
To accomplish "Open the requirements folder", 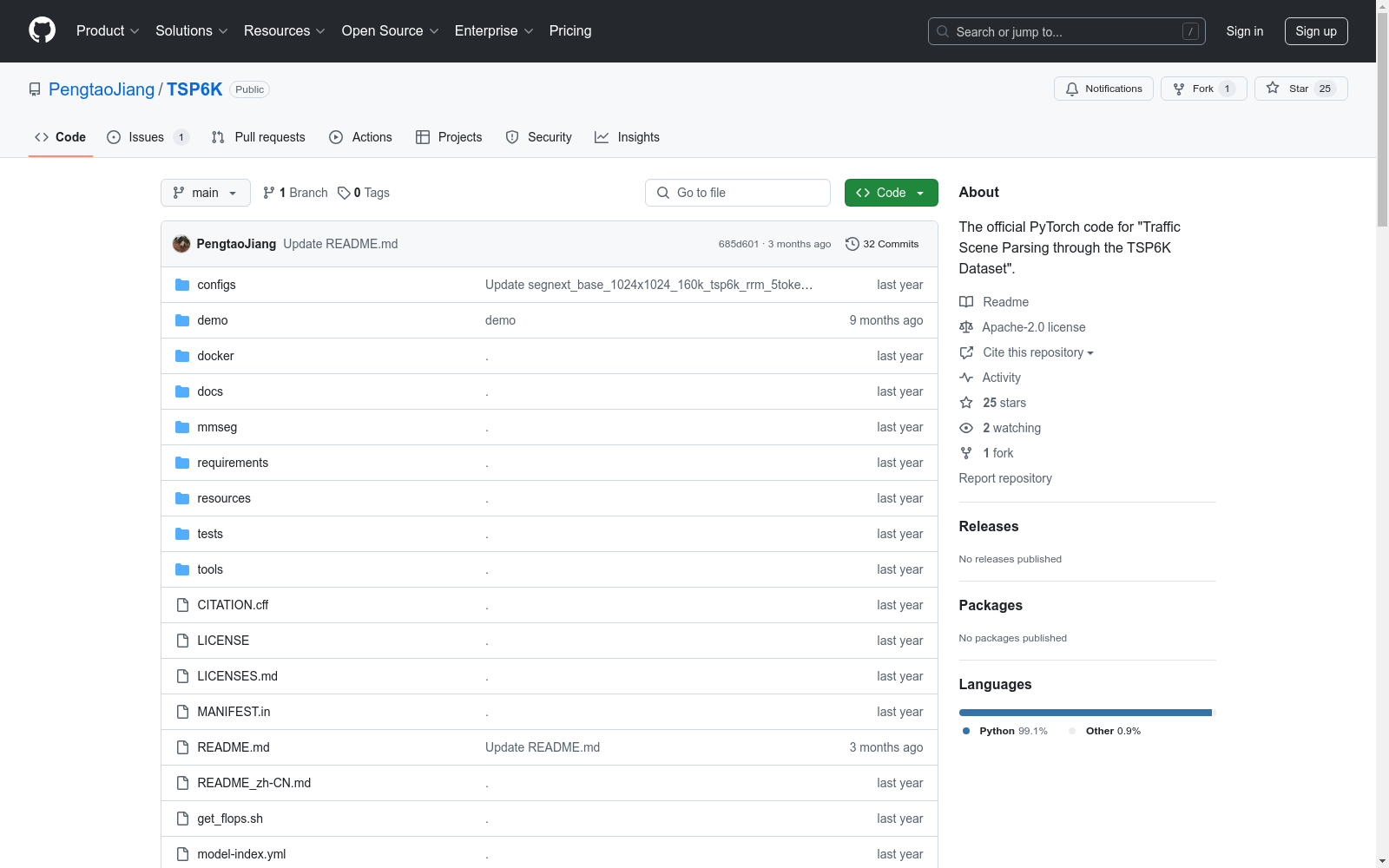I will 233,463.
